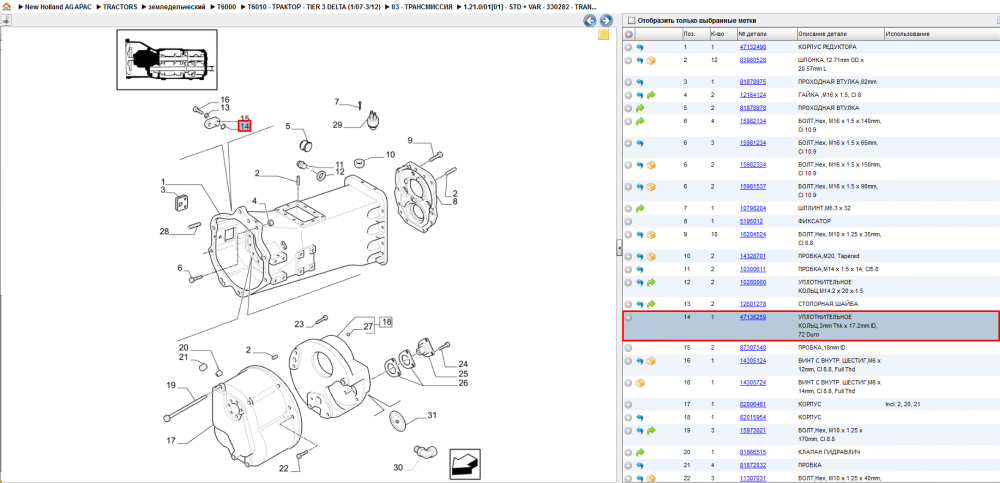Click blue arrow icon on row 47132498
1000x483 pixels.
pyautogui.click(x=640, y=47)
